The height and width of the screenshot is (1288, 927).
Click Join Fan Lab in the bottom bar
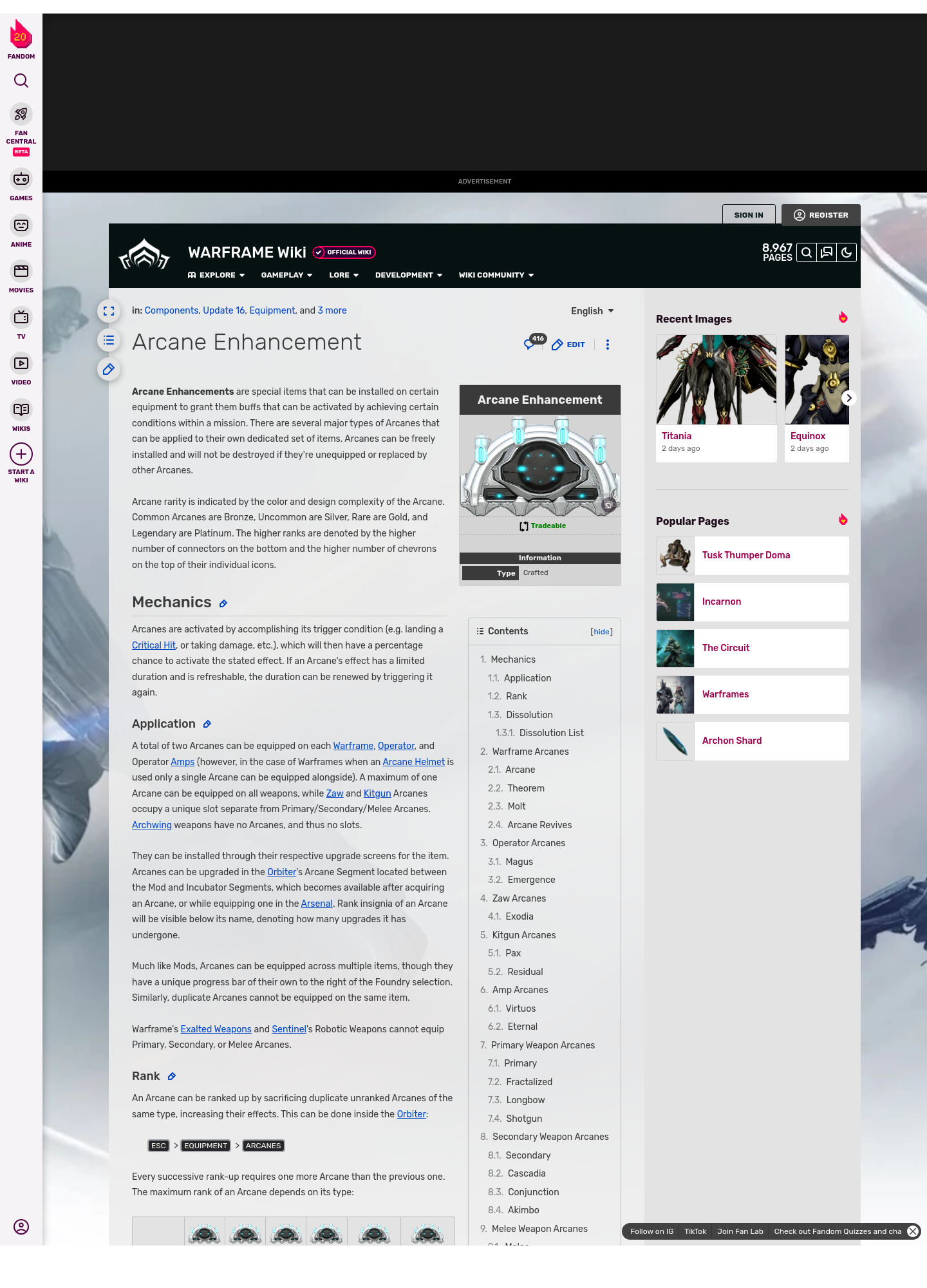(x=740, y=1231)
